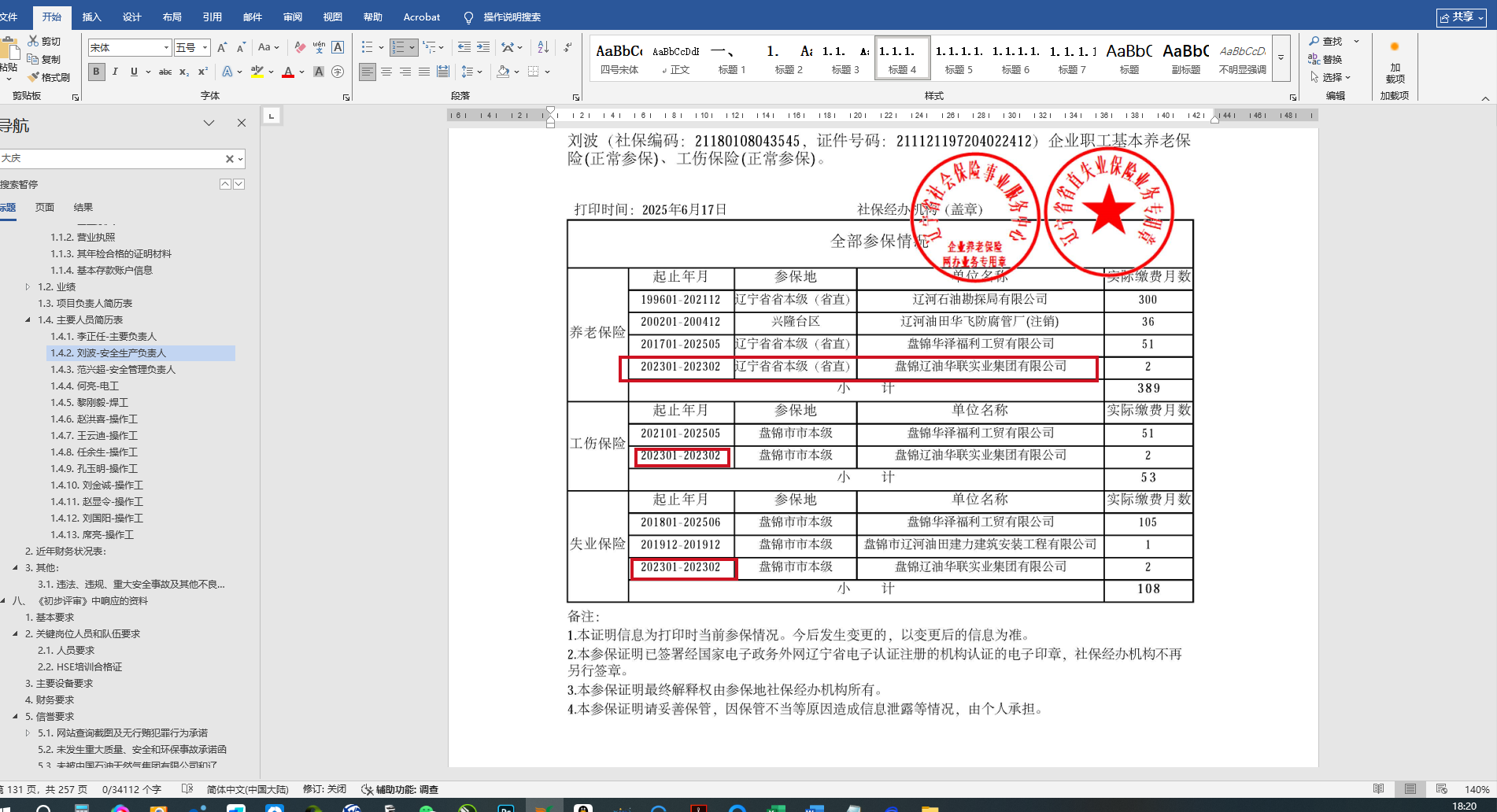The height and width of the screenshot is (812, 1497).
Task: Toggle bold formatting
Action: [x=96, y=72]
